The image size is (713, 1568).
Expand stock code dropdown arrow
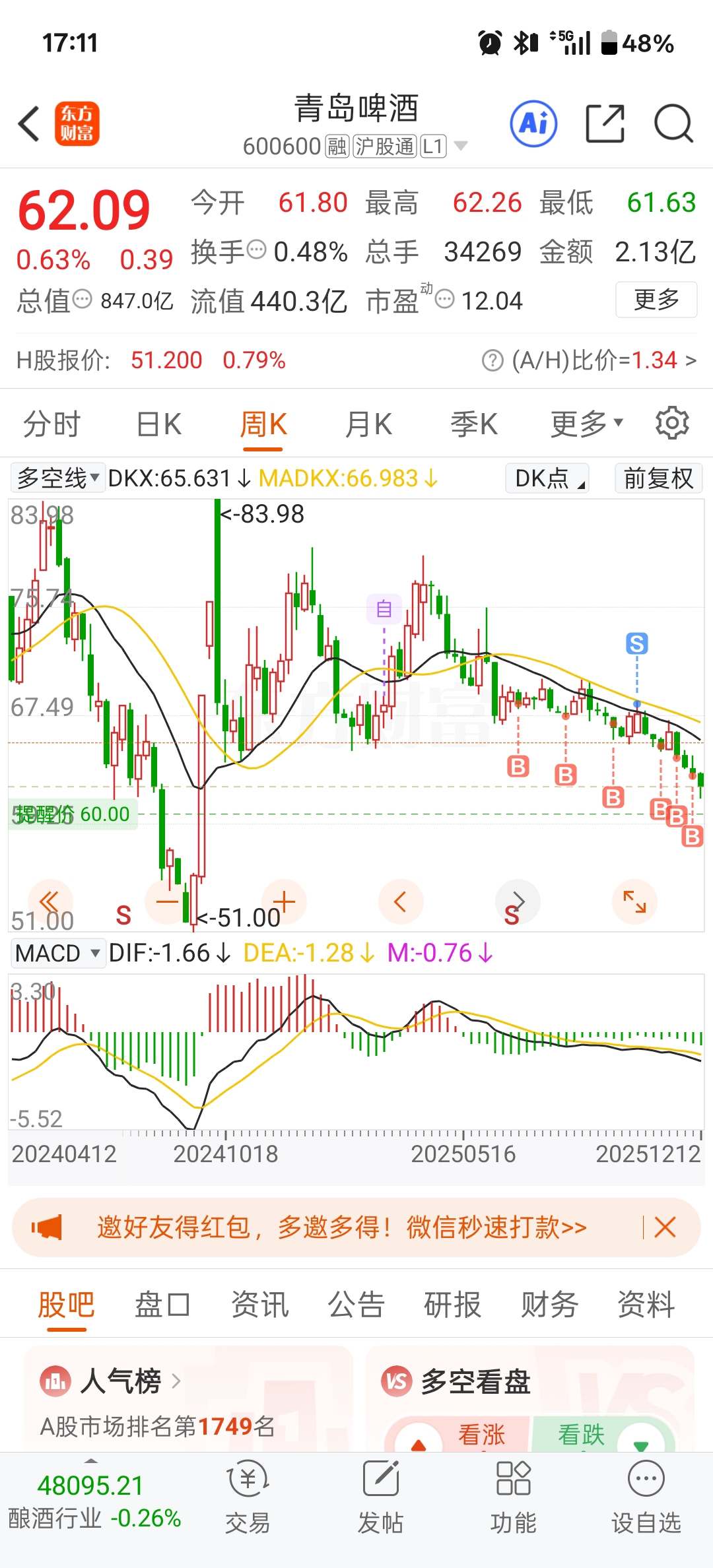(x=461, y=146)
